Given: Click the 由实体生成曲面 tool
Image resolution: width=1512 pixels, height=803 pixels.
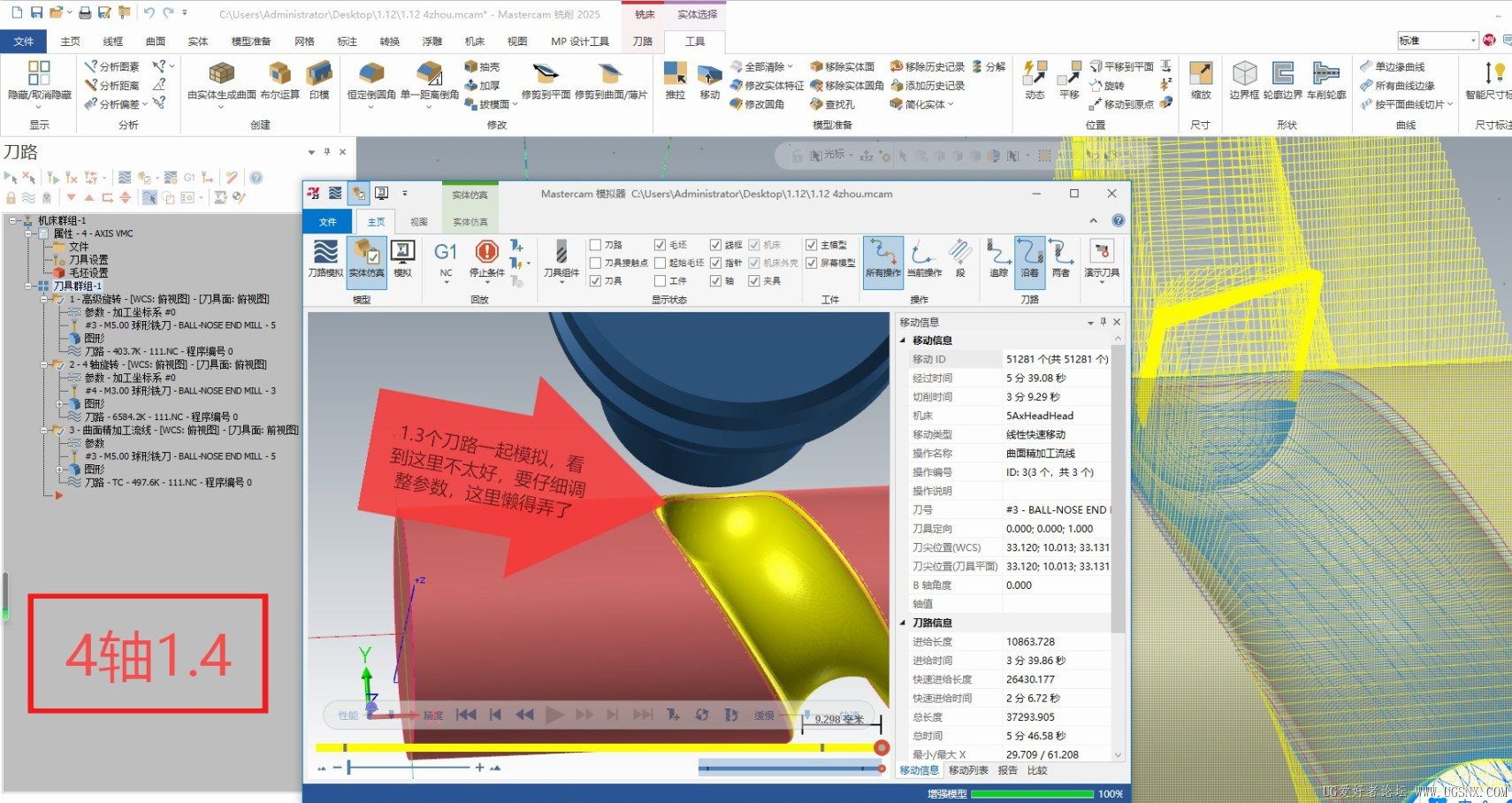Looking at the screenshot, I should pyautogui.click(x=221, y=81).
